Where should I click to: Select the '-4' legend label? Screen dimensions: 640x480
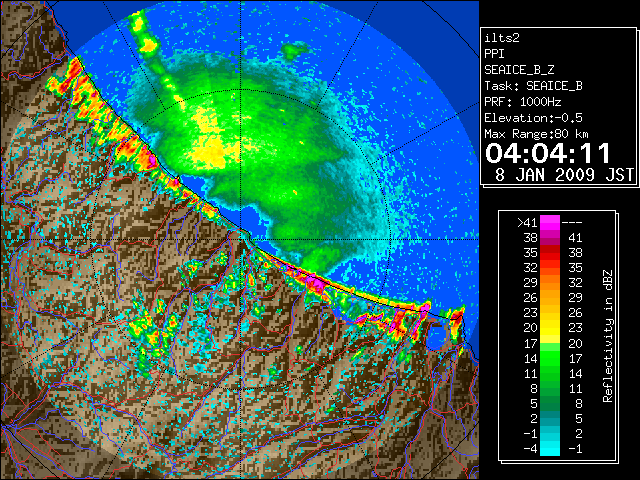(x=530, y=449)
